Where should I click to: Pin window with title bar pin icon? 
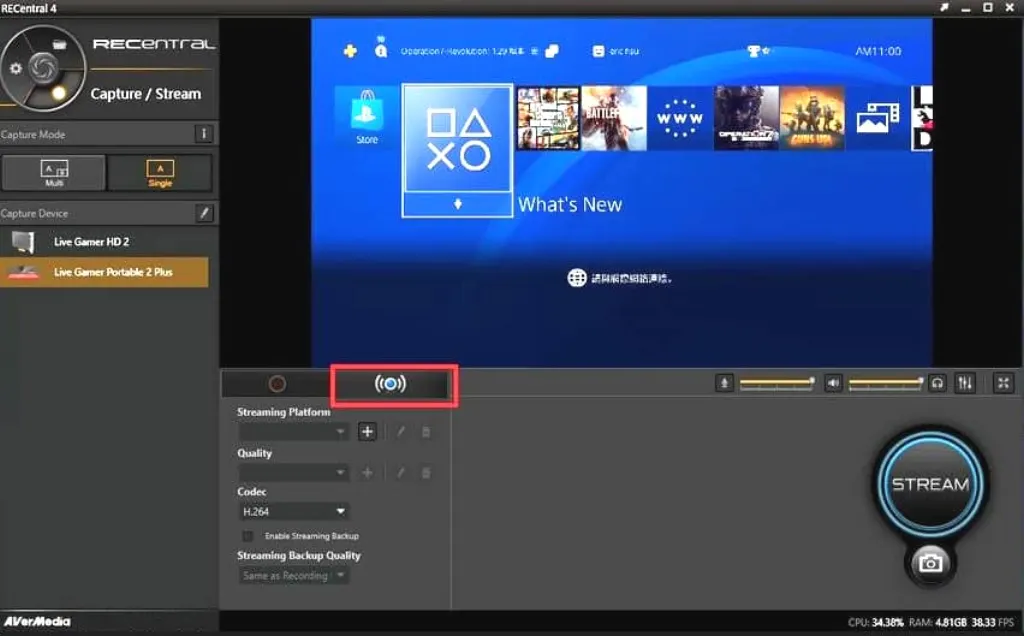944,7
